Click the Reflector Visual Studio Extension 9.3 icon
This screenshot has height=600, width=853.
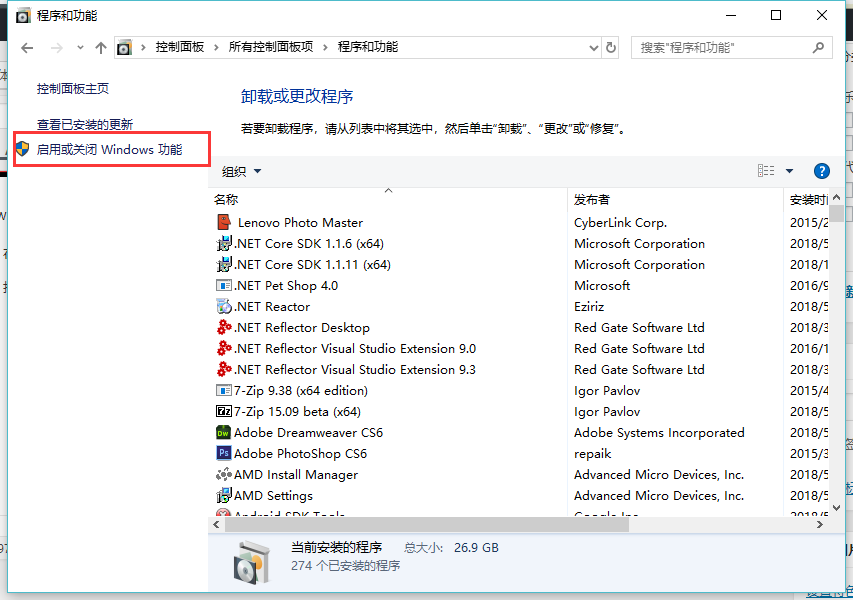pos(224,369)
